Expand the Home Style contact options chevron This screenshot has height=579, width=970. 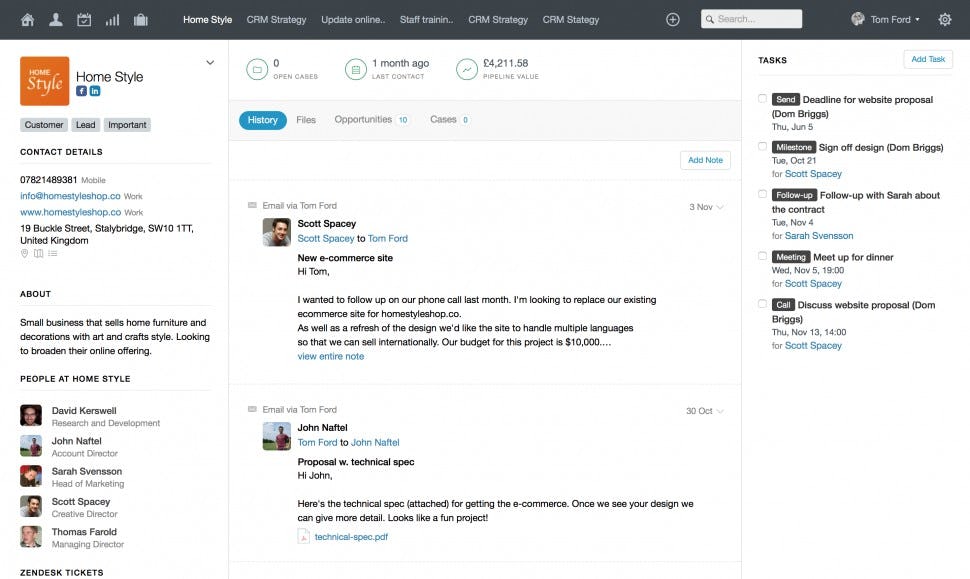(x=210, y=63)
